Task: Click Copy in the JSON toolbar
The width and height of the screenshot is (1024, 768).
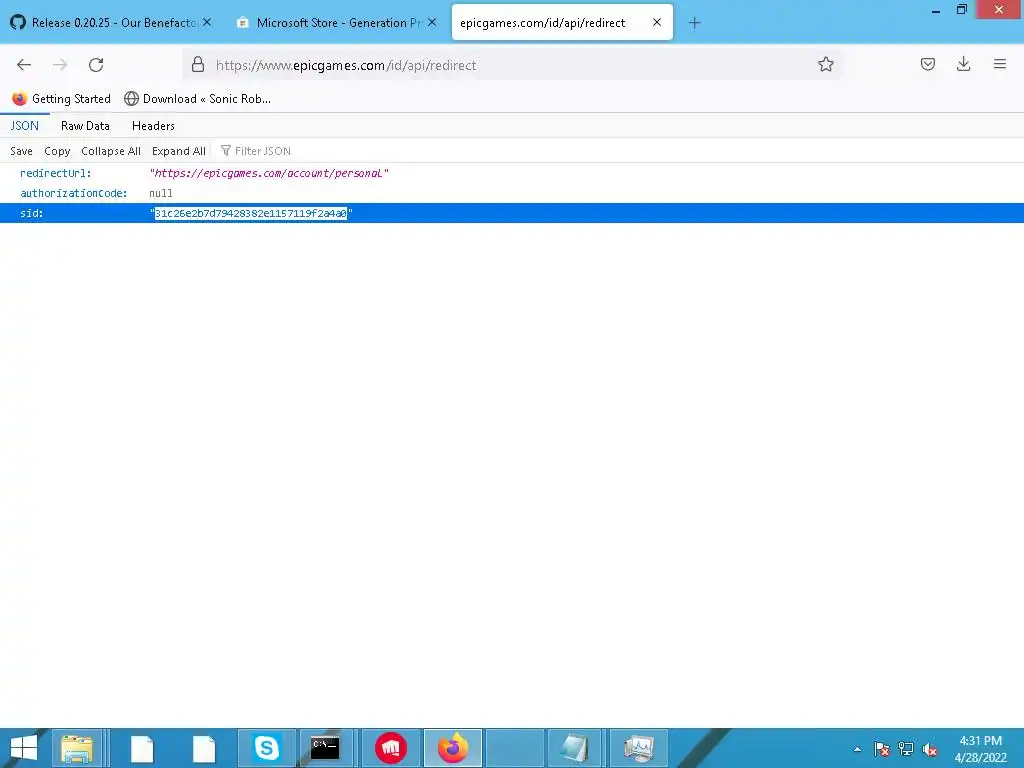Action: (57, 151)
